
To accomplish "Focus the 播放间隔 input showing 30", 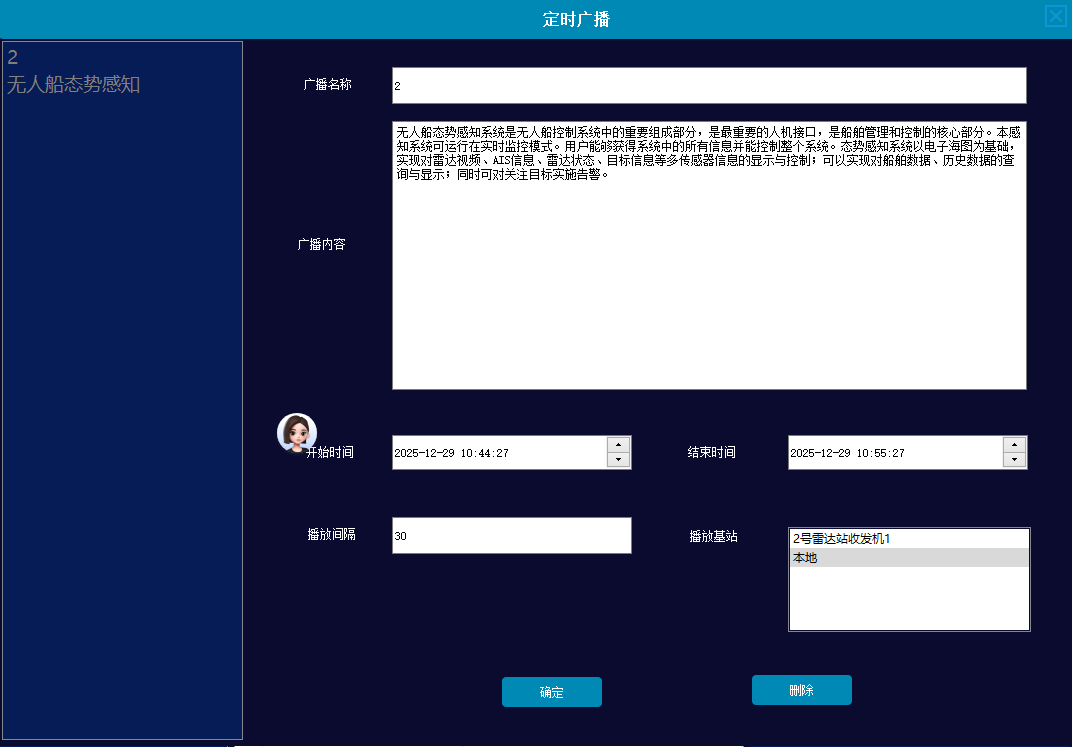I will tap(511, 536).
